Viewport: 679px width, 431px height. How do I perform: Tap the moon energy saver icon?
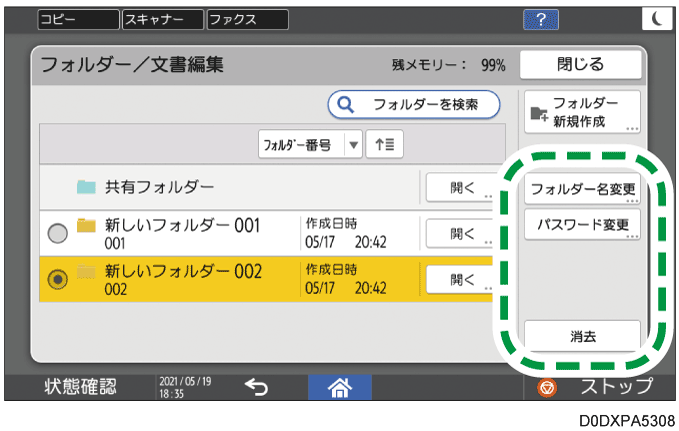click(x=657, y=19)
